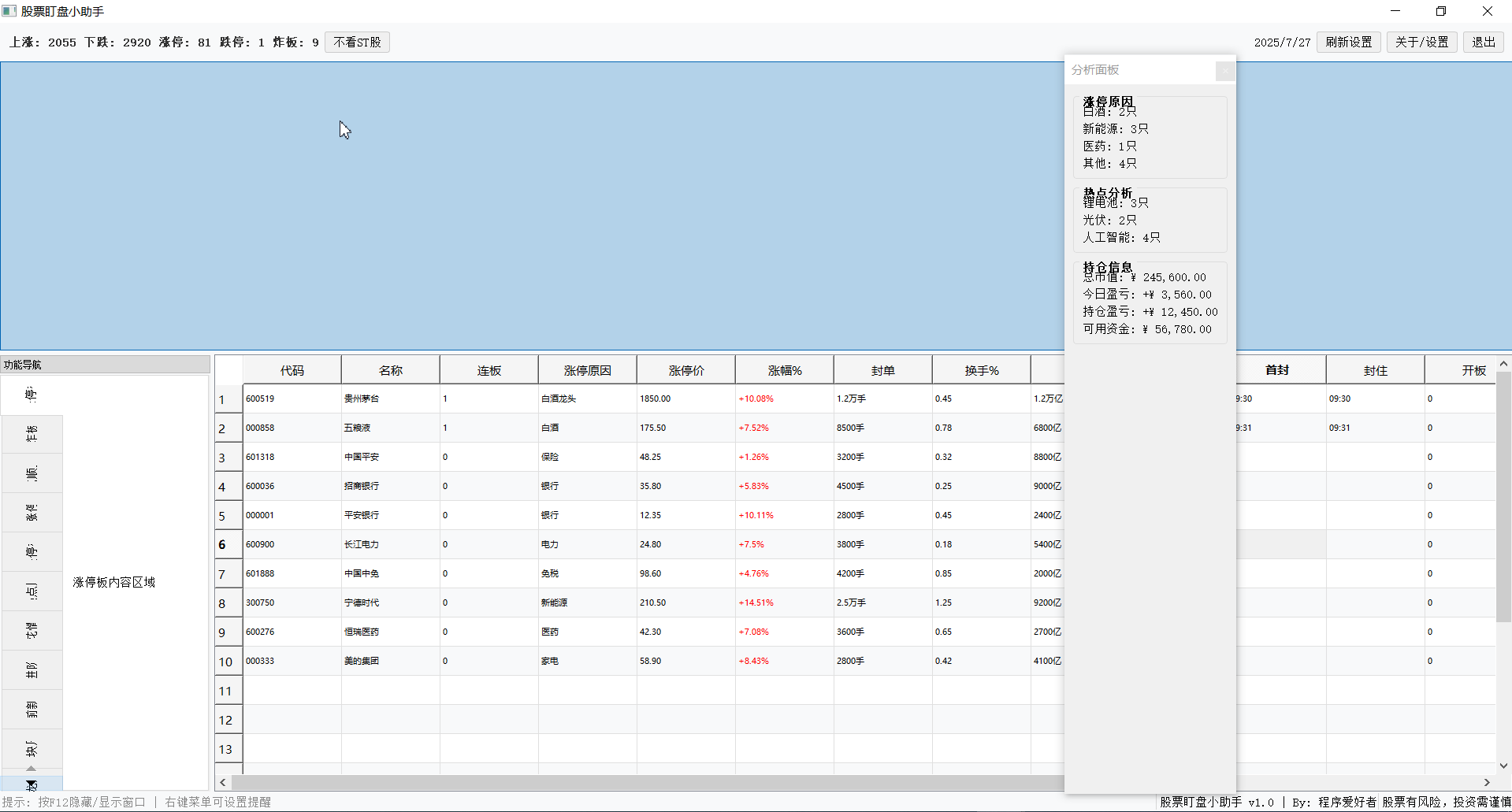Click the 首封 column header

(1281, 370)
